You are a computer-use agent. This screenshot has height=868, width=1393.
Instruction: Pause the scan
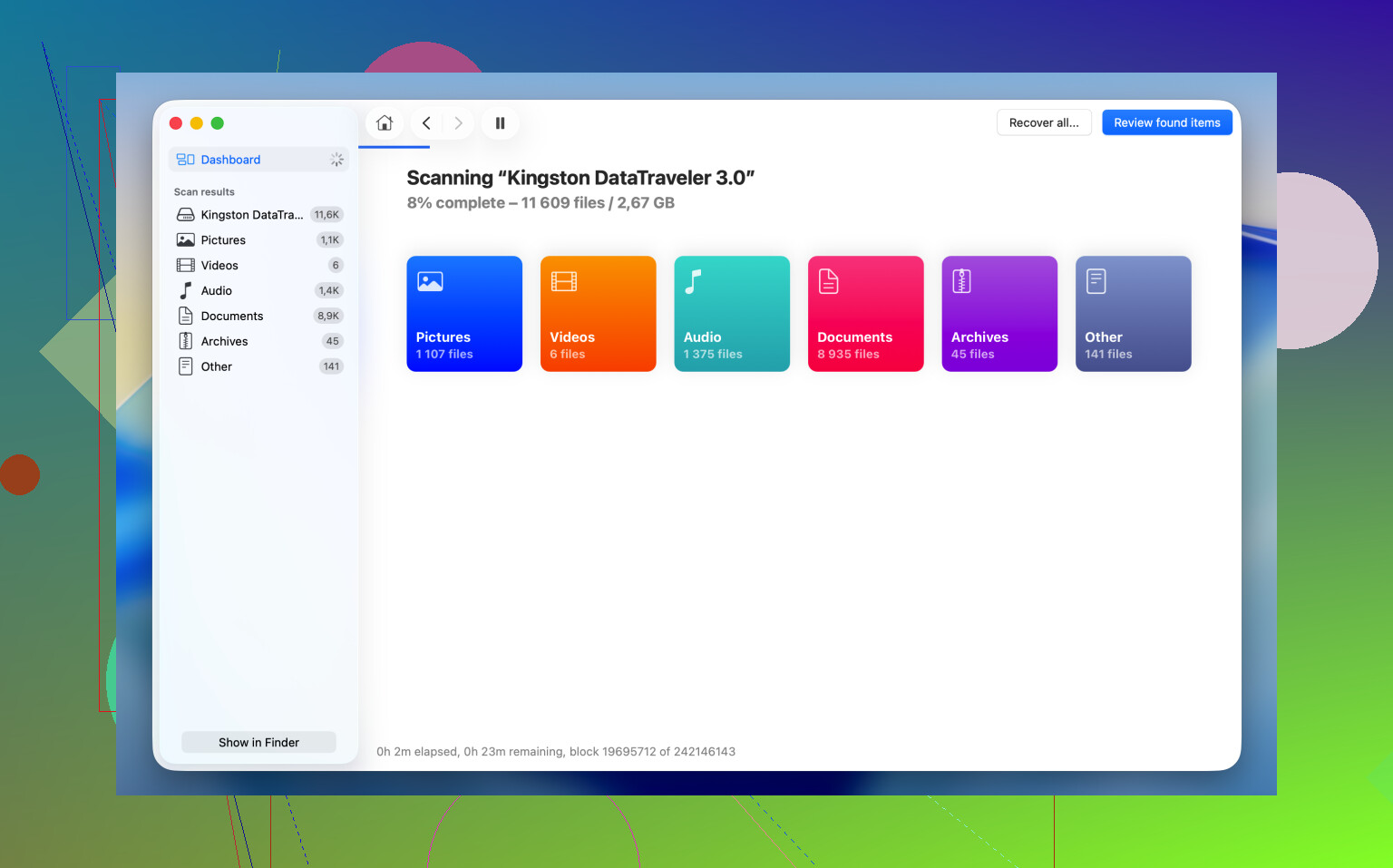[x=500, y=122]
